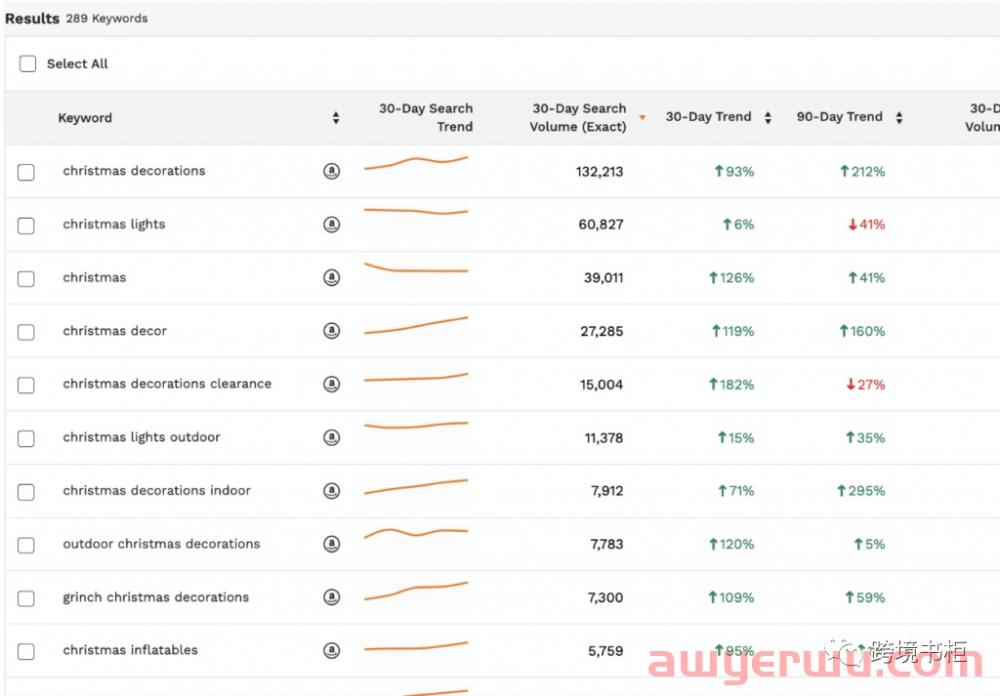Select checkbox for christmas decor
This screenshot has height=696, width=1000.
tap(26, 332)
